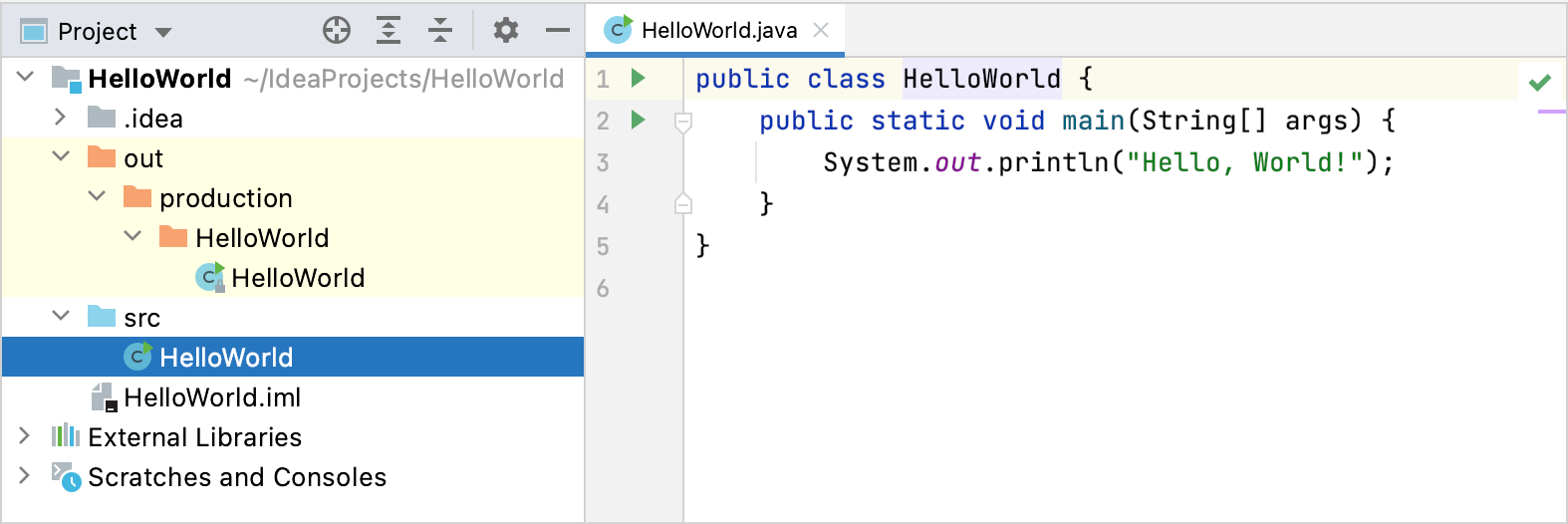Click the 'static' keyword on line 2
This screenshot has width=1568, height=524.
[x=918, y=121]
